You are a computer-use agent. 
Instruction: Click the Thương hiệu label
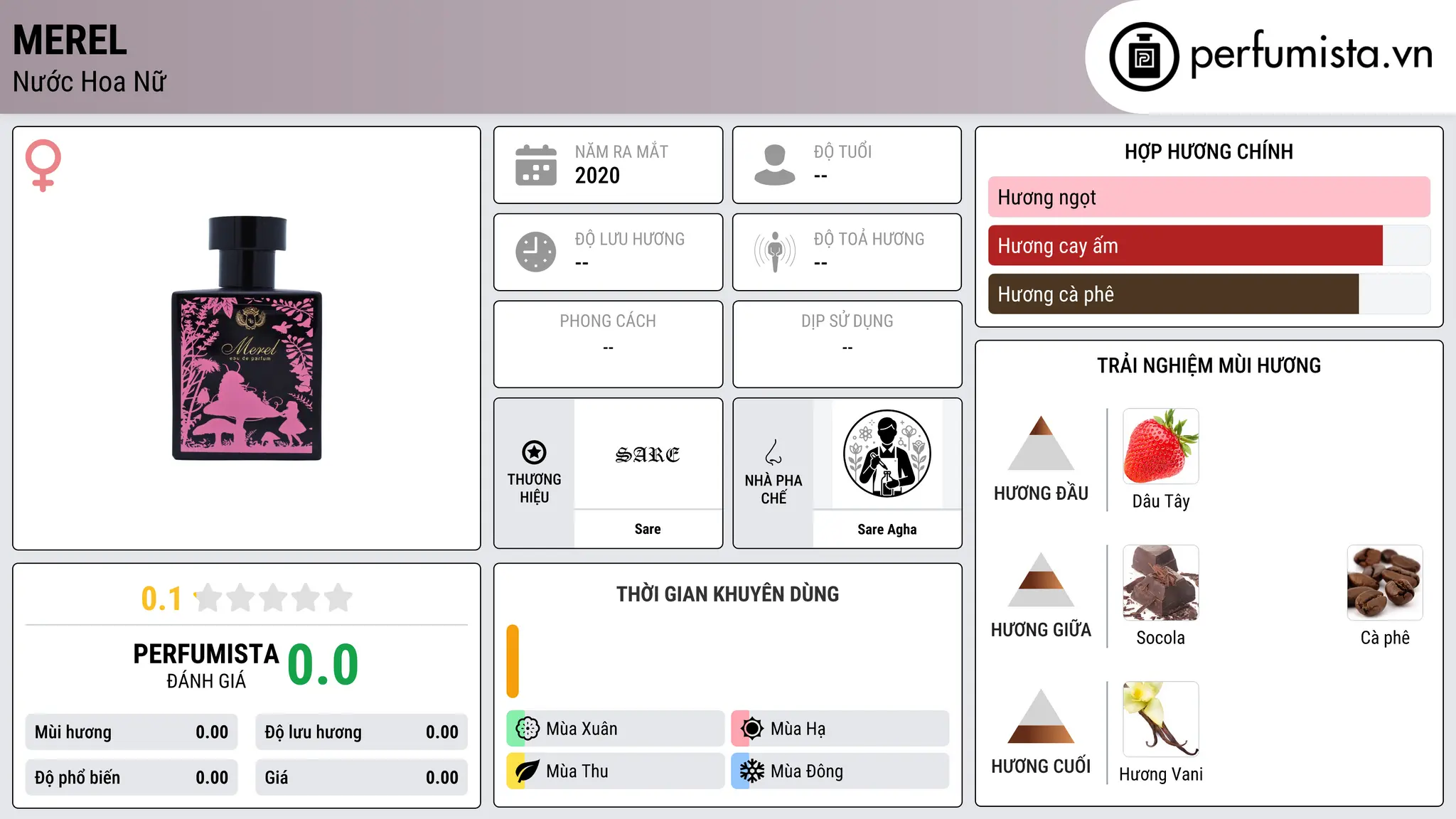point(534,488)
